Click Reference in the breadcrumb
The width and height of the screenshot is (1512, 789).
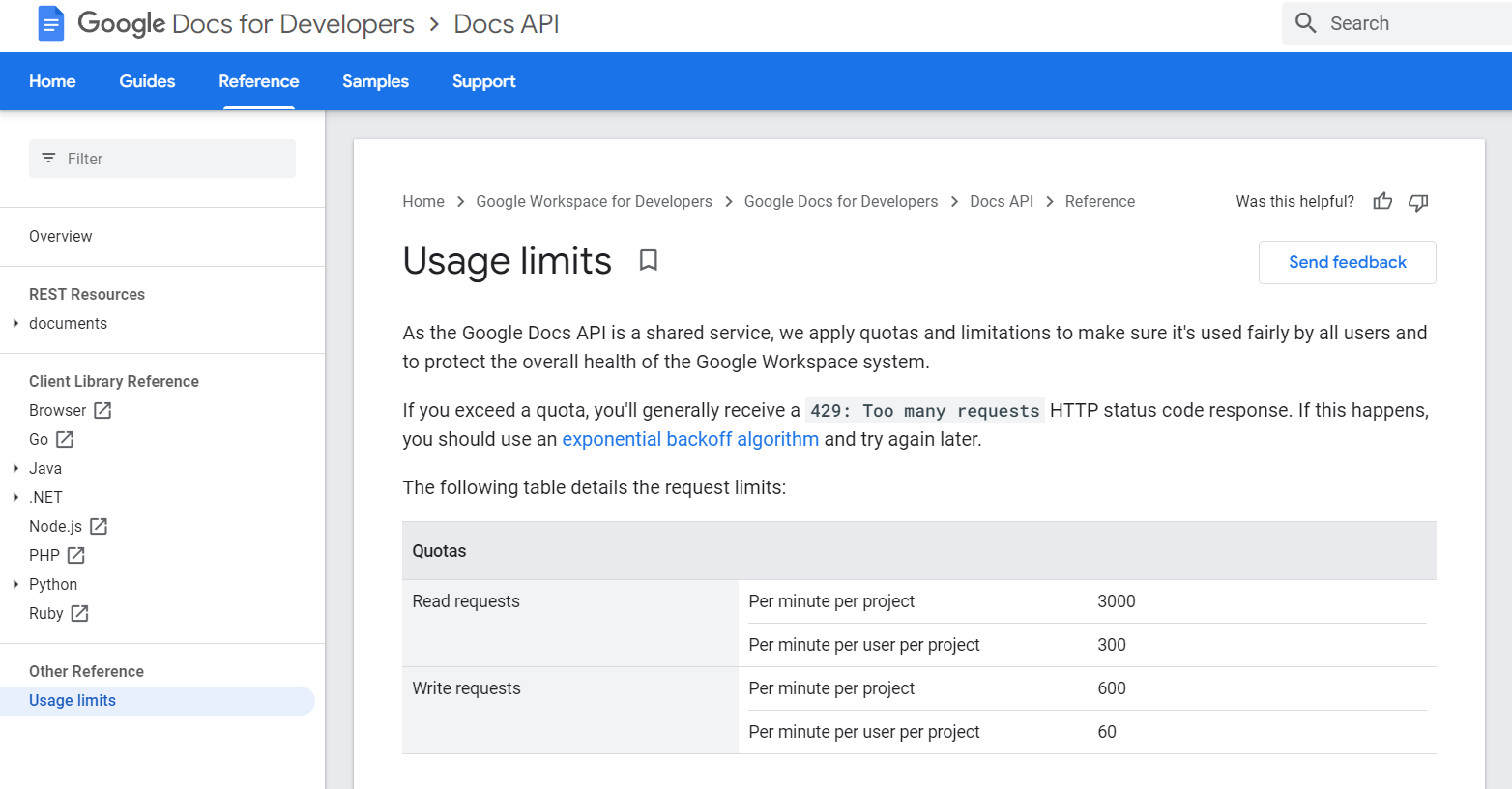1100,201
